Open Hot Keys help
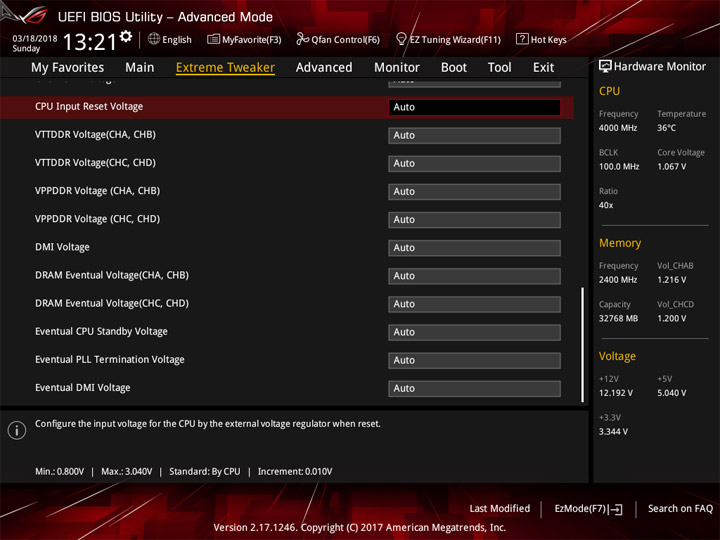720x540 pixels. click(x=541, y=39)
